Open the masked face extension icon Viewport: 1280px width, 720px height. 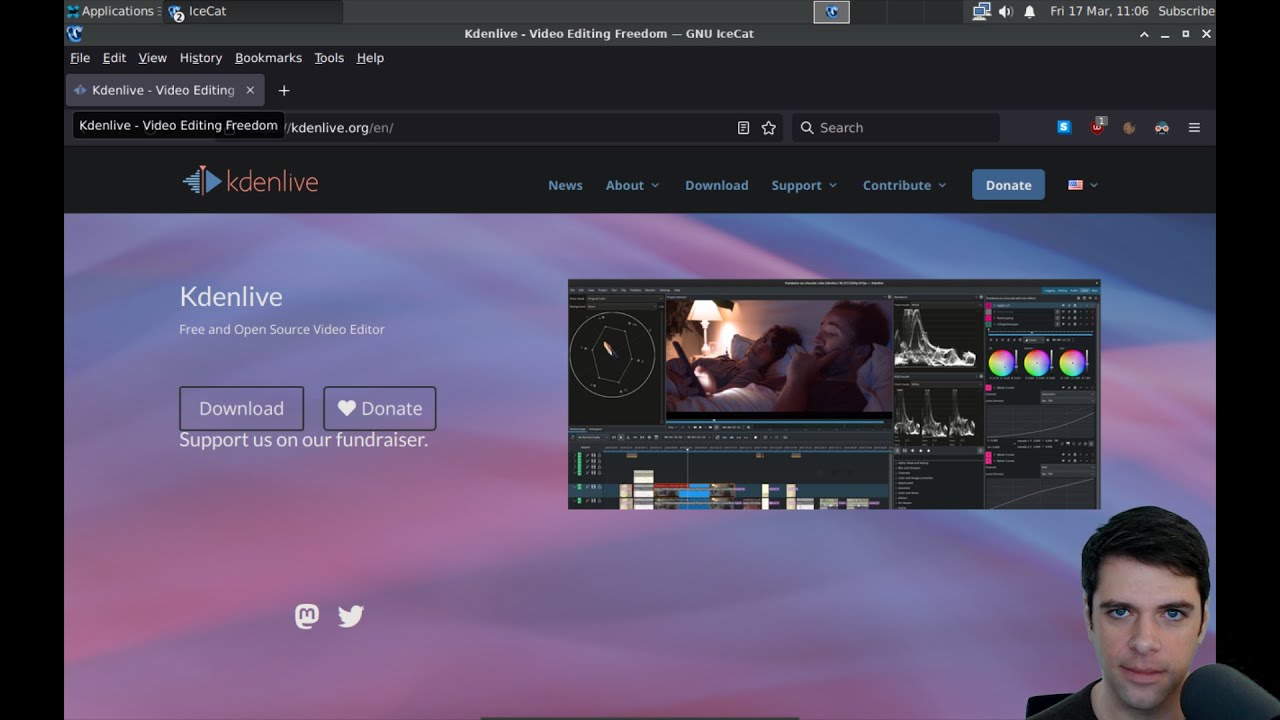click(1161, 127)
